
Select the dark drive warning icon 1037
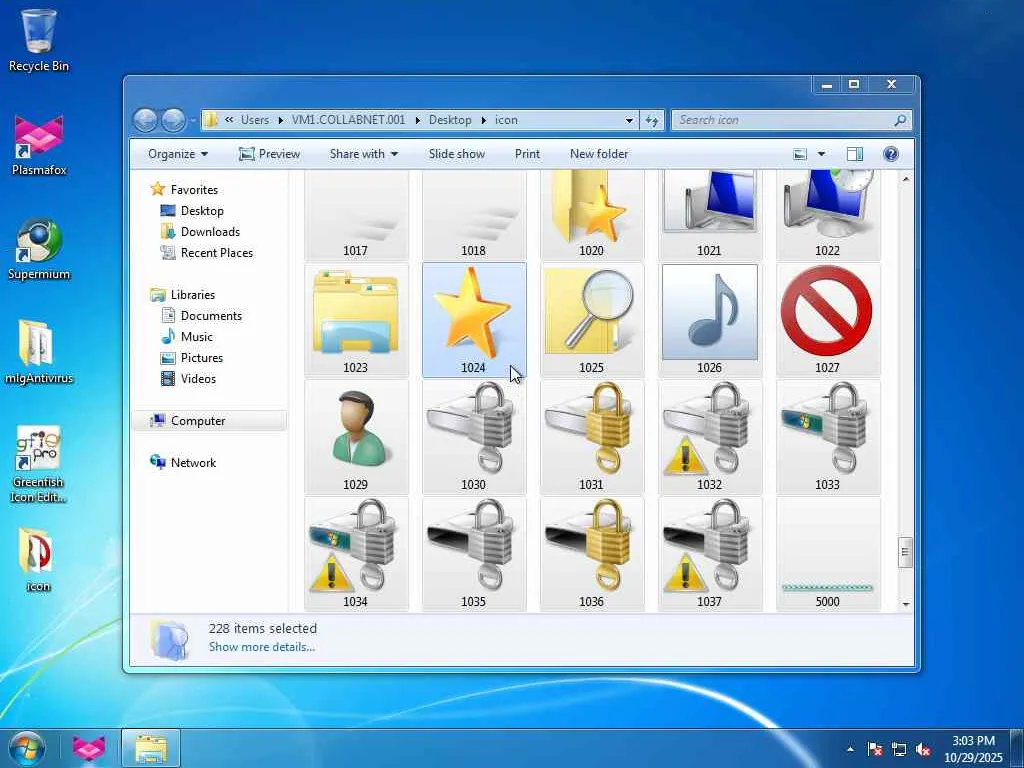tap(710, 554)
